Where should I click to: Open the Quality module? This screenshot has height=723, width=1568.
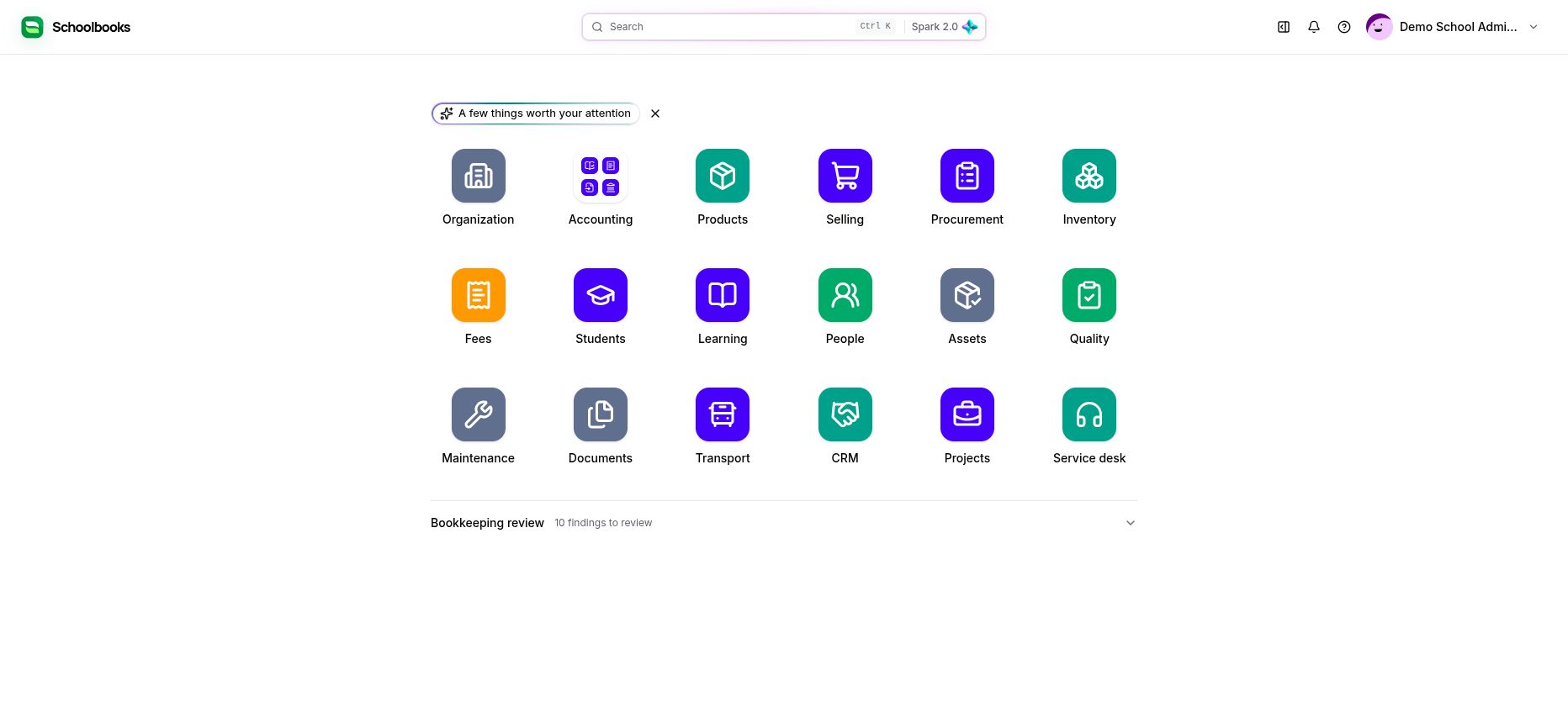1089,295
